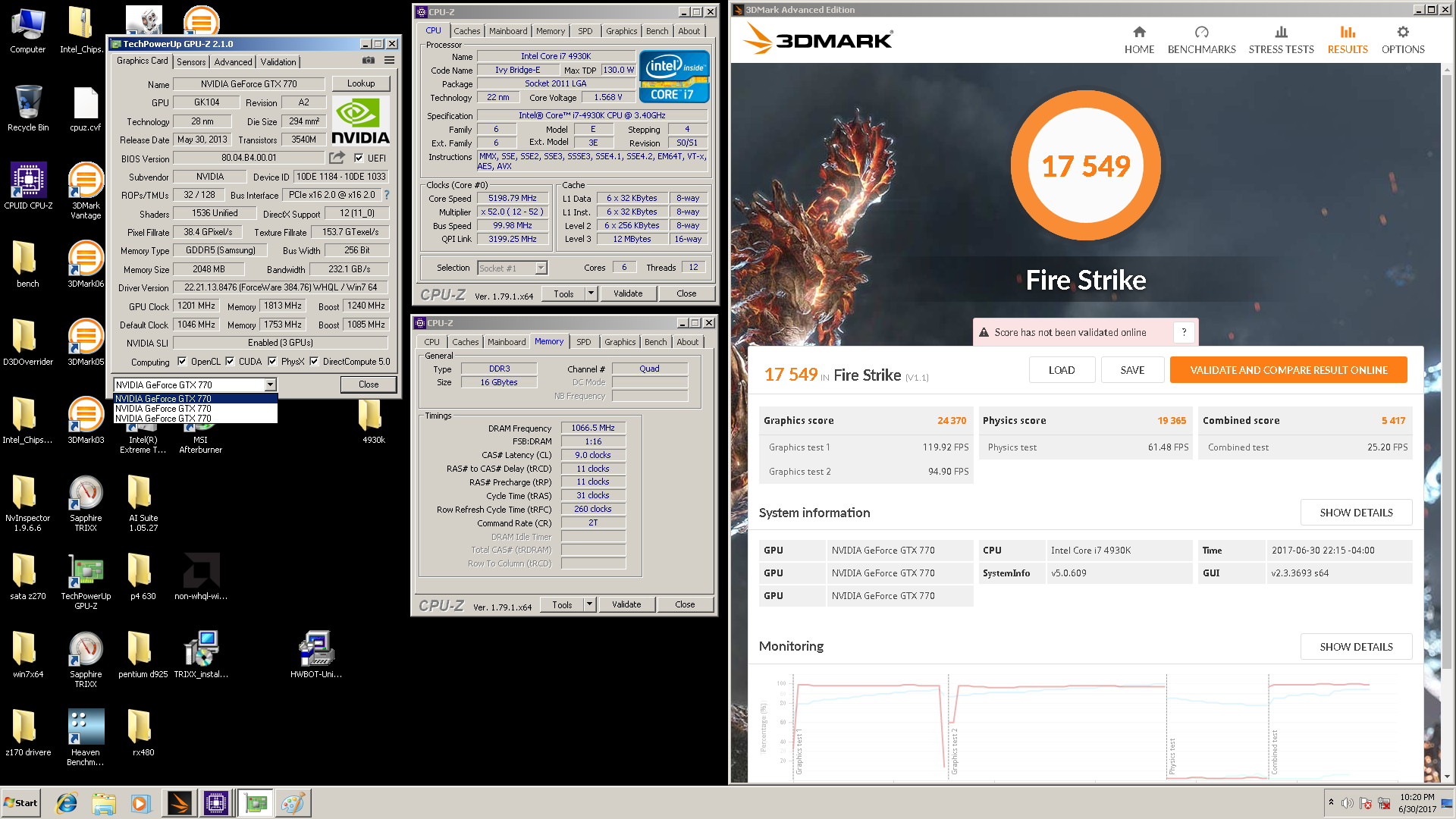Open the GPU selection dropdown in GPU-Z
This screenshot has width=1456, height=819.
tap(270, 385)
